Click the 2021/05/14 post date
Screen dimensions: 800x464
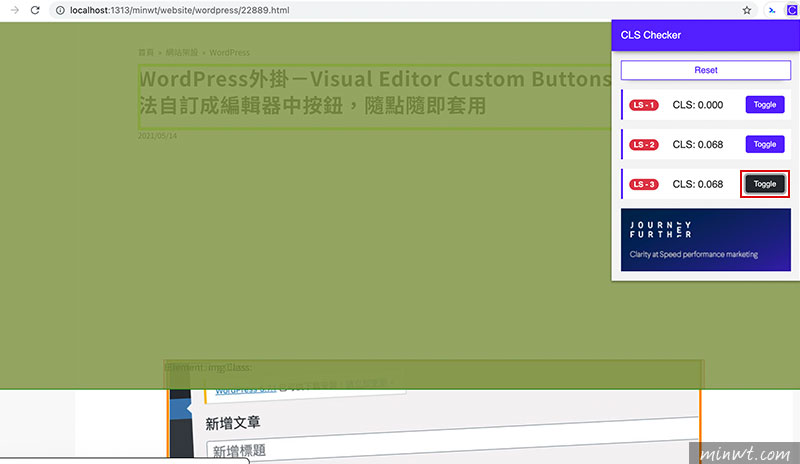click(x=157, y=136)
